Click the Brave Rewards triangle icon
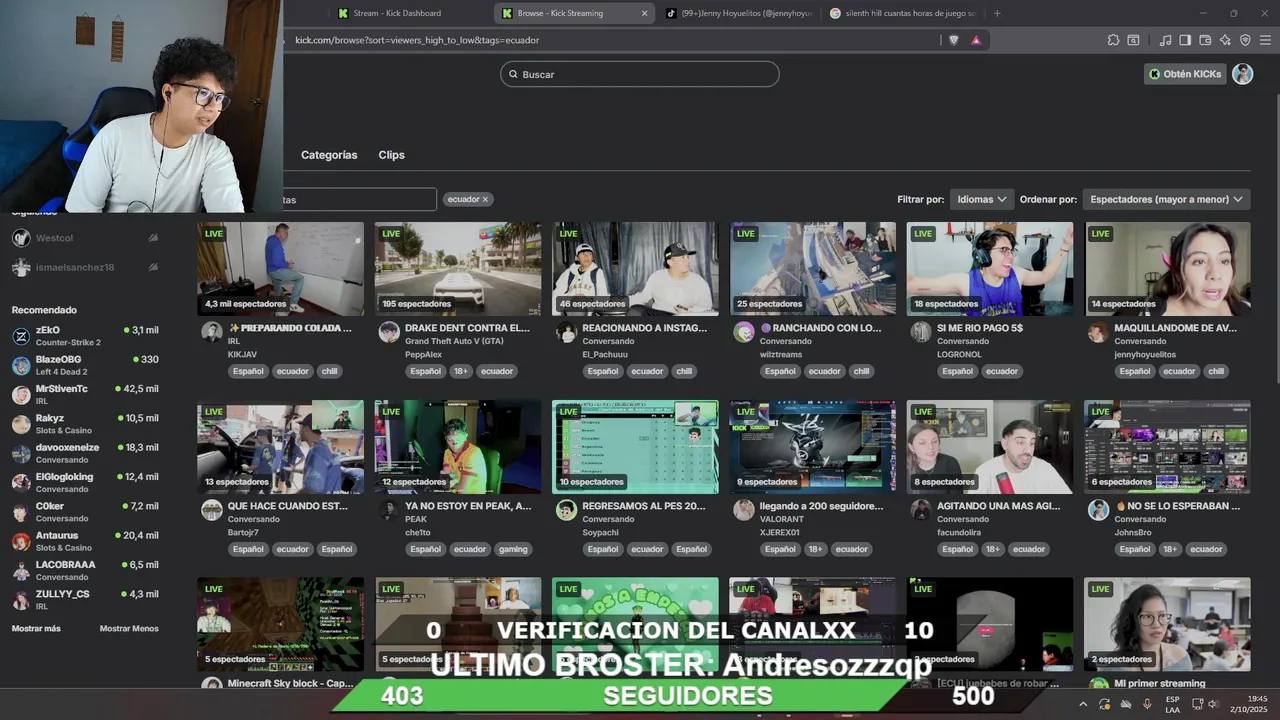Image resolution: width=1280 pixels, height=720 pixels. [976, 40]
